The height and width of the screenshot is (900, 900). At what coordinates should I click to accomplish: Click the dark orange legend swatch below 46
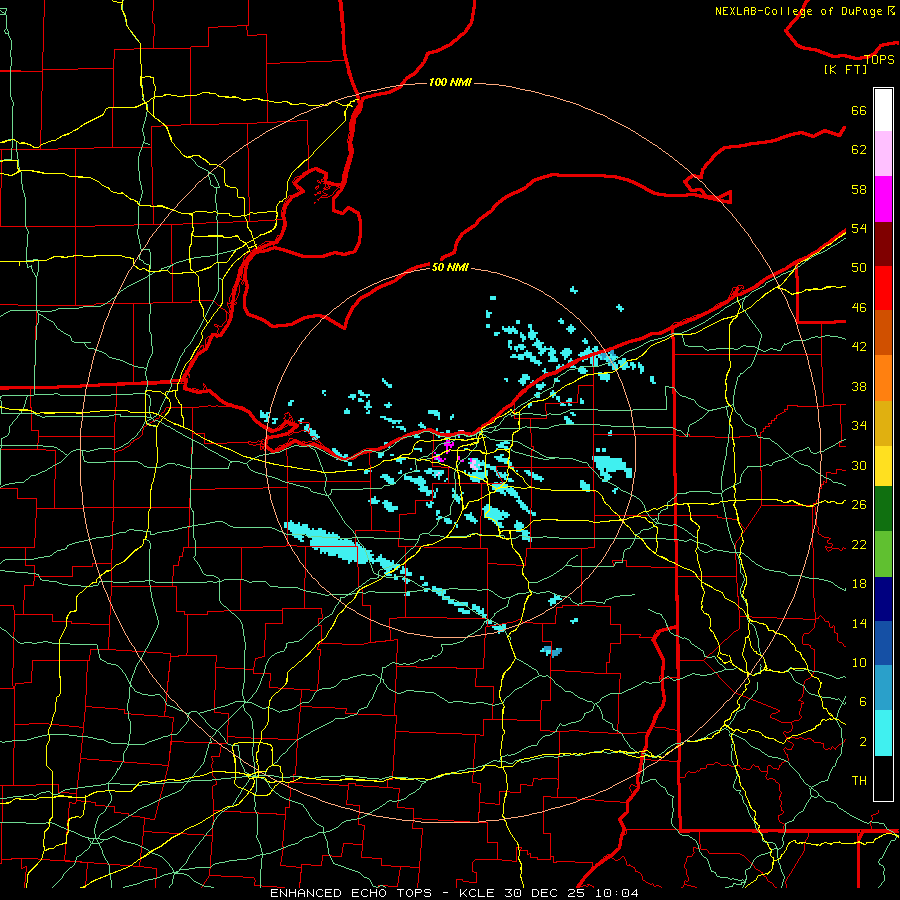[883, 333]
